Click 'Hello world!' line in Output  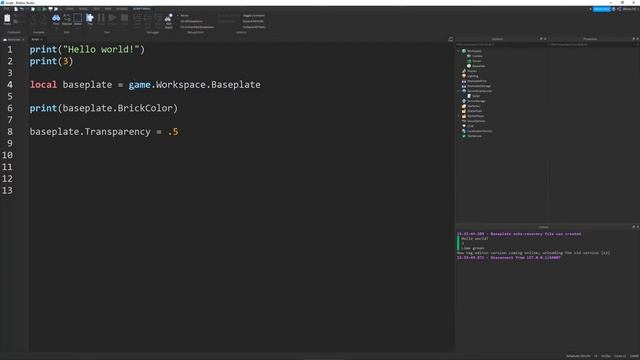pyautogui.click(x=475, y=238)
